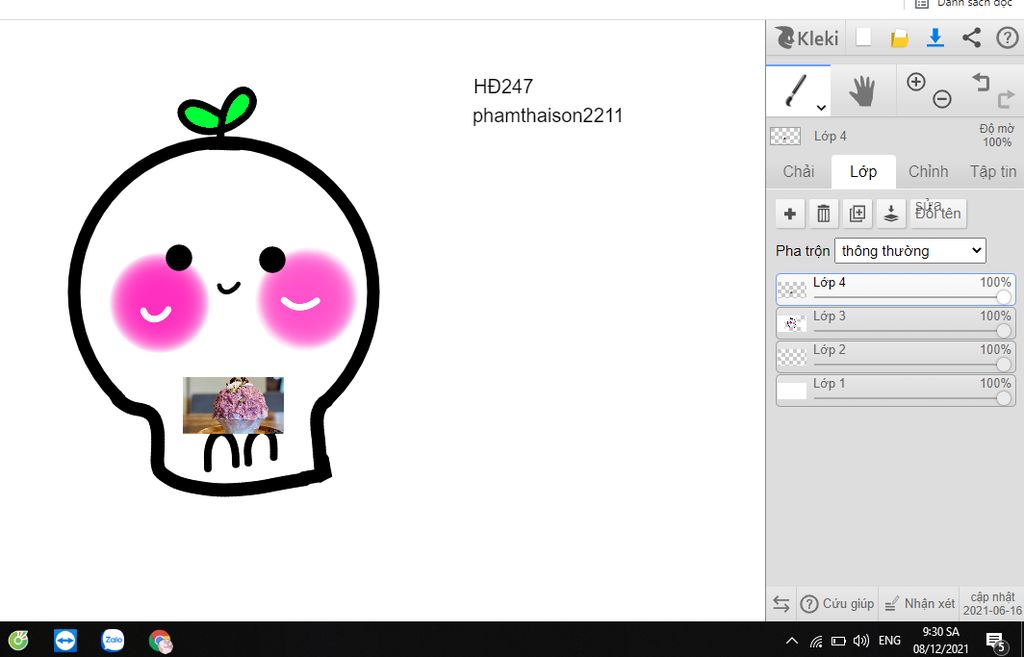Click Lớp 3 opacity slider handle

click(x=1004, y=331)
